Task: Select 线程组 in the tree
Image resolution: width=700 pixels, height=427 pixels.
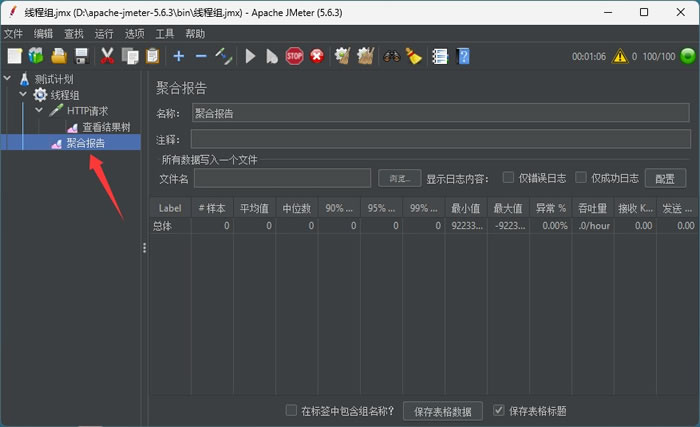Action: click(x=65, y=95)
